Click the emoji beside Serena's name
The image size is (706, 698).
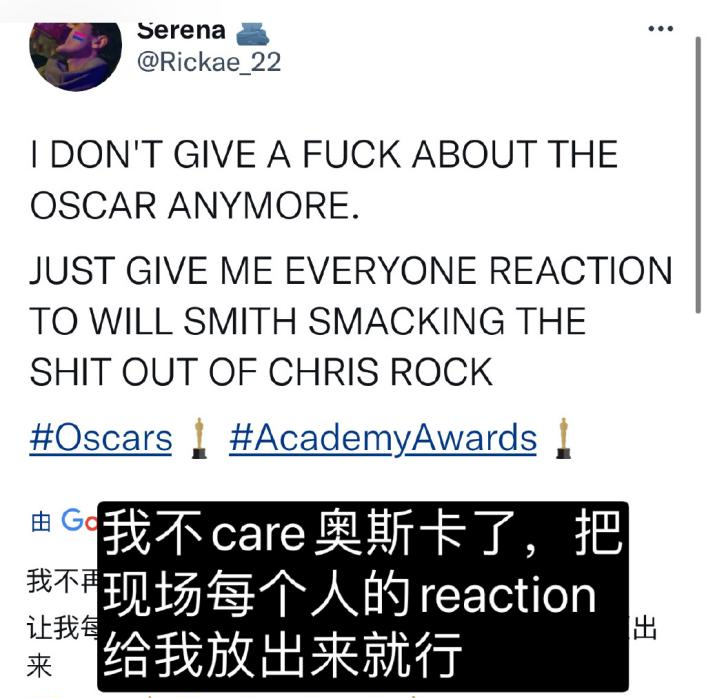[x=253, y=34]
